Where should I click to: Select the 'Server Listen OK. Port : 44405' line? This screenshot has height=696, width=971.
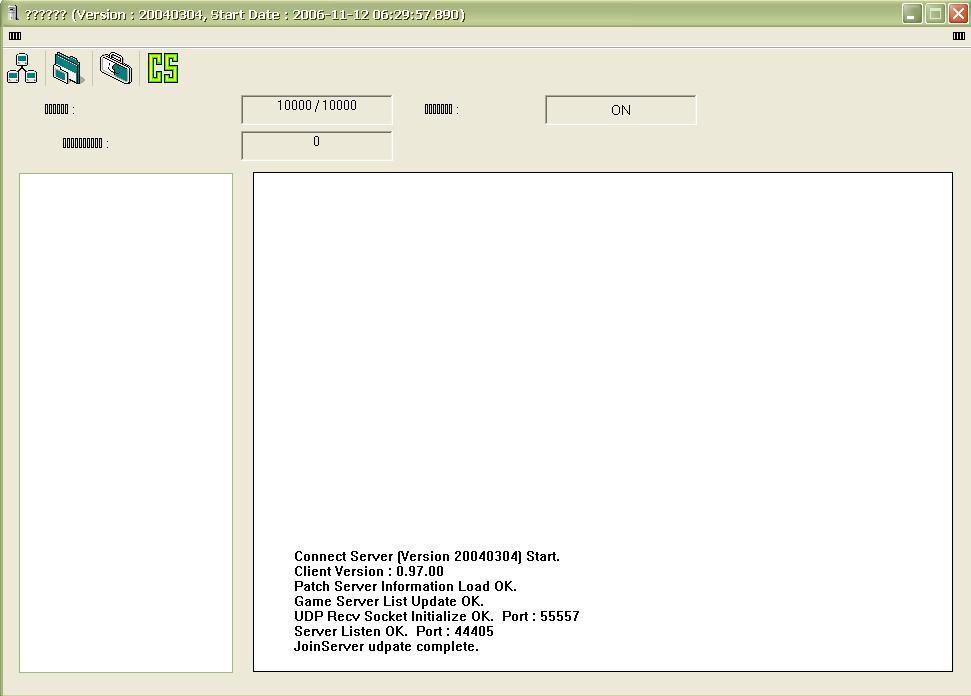[x=393, y=632]
